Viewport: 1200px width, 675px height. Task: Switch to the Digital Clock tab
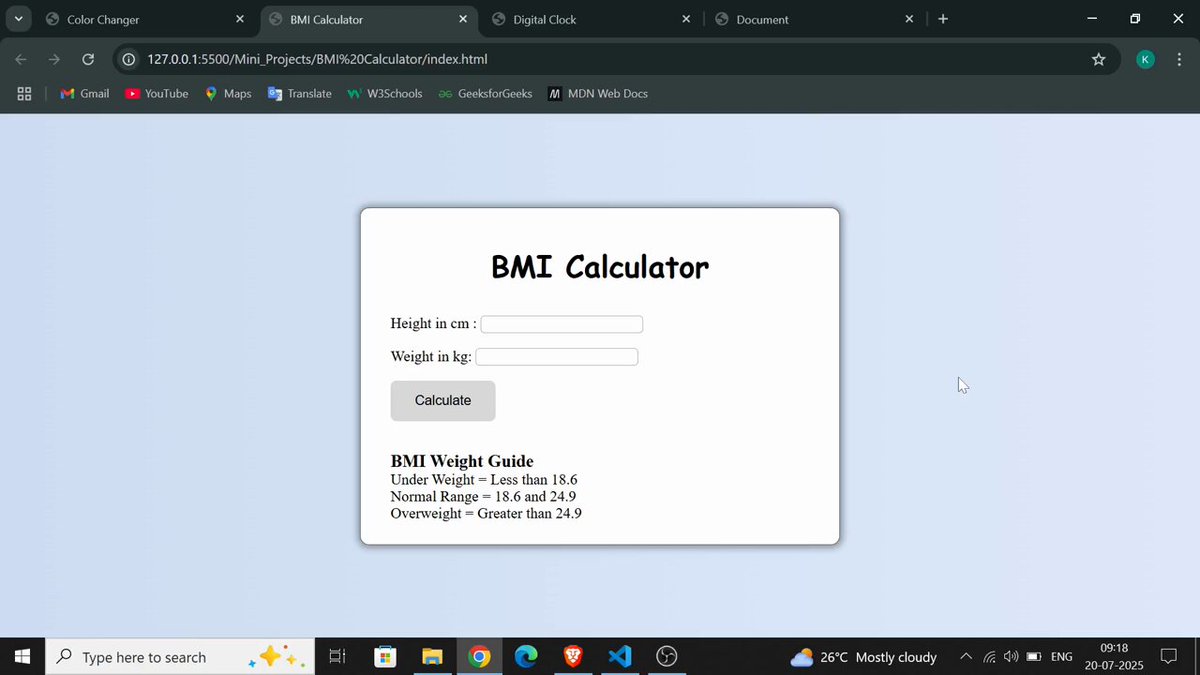[x=592, y=19]
